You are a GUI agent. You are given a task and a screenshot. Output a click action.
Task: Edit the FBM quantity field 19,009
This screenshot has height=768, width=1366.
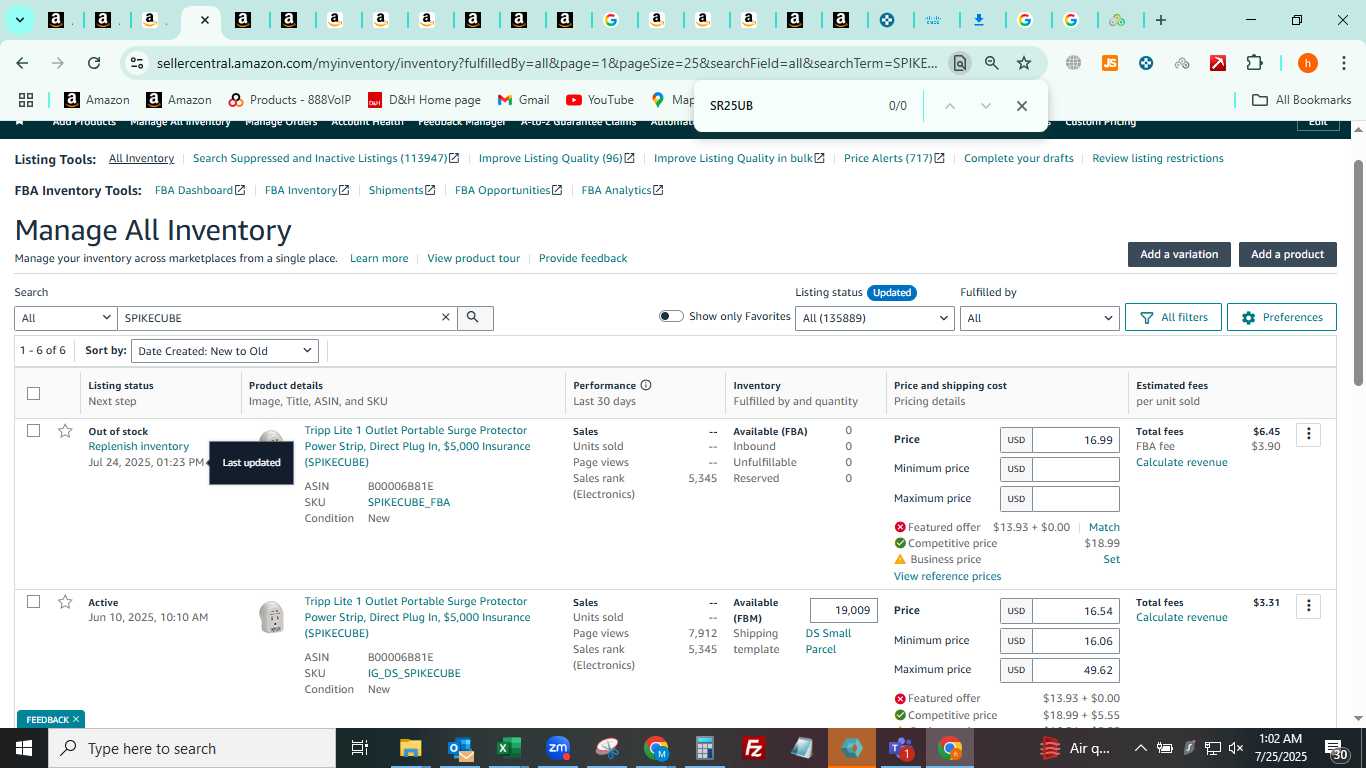pos(843,610)
